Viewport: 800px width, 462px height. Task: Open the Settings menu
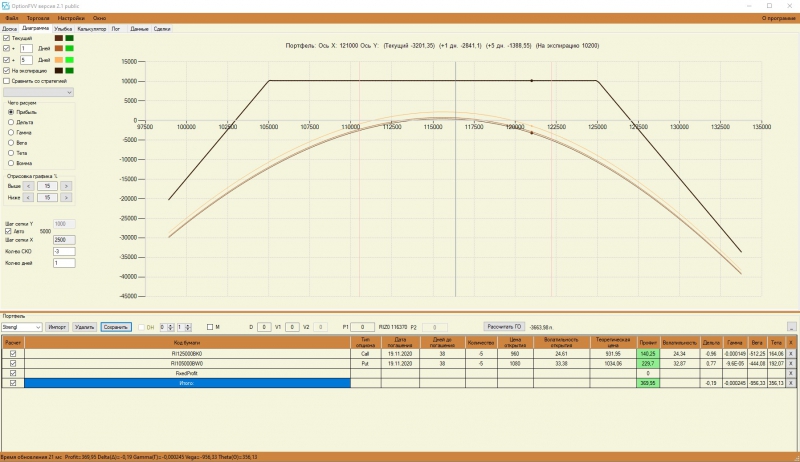tap(71, 18)
